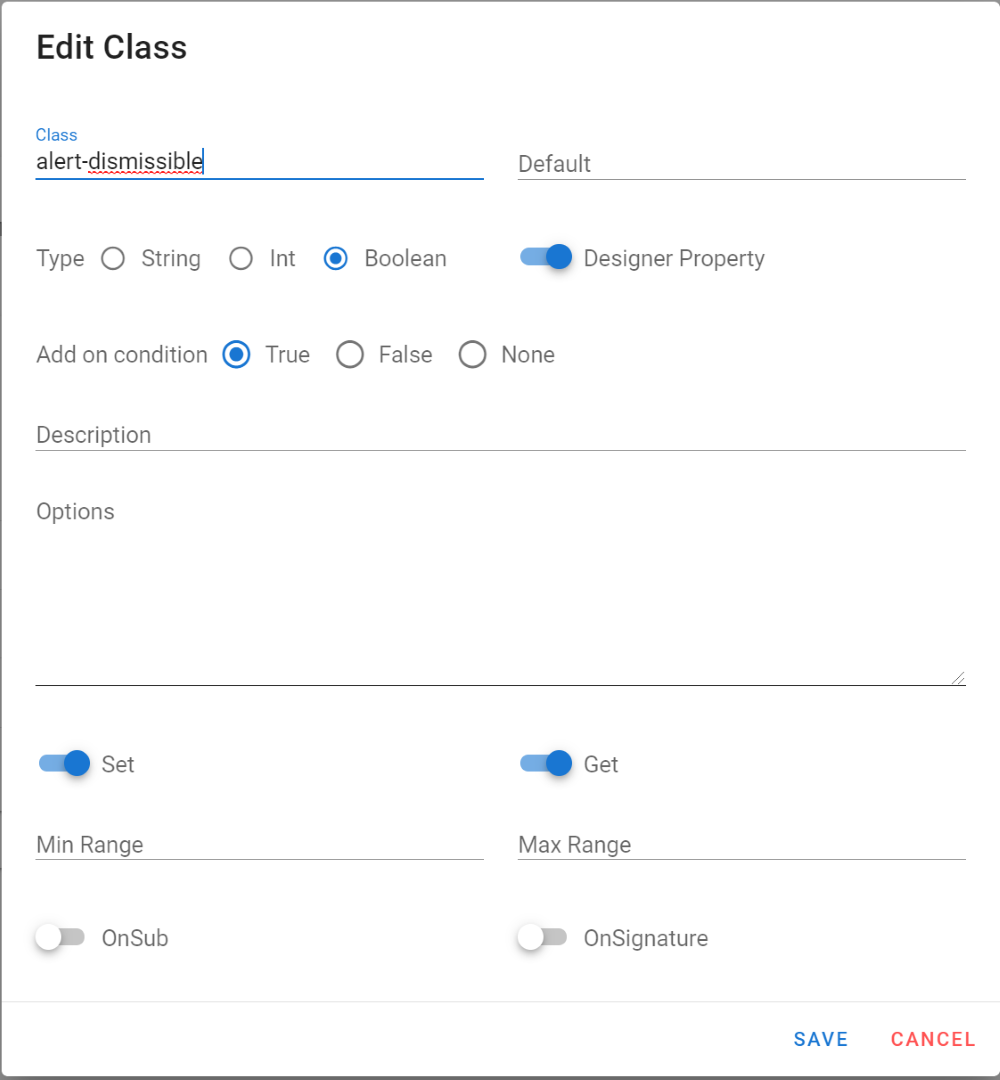
Task: Select the Int type radio button
Action: click(x=241, y=259)
